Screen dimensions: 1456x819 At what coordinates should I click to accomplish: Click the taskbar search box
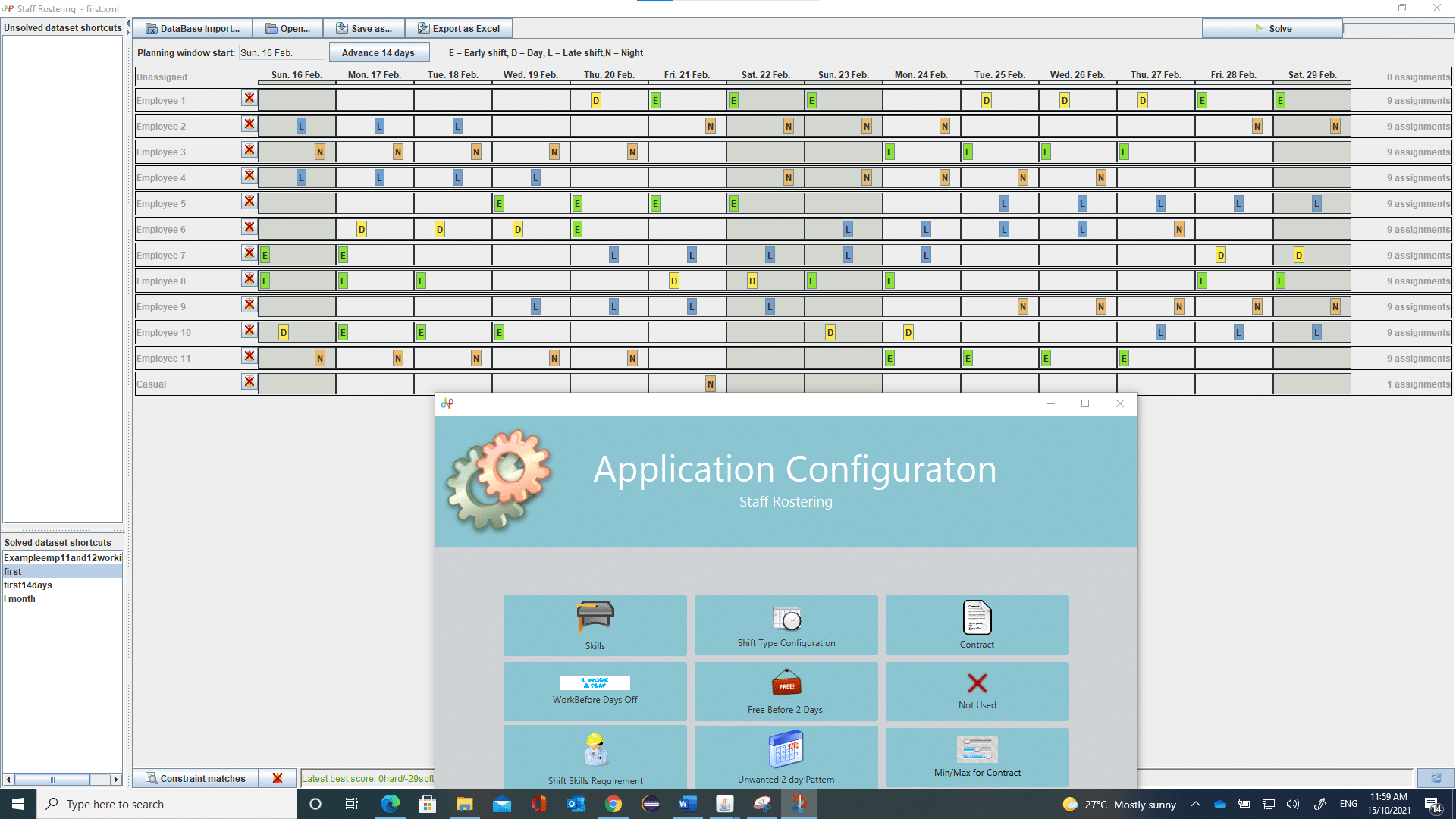point(167,804)
